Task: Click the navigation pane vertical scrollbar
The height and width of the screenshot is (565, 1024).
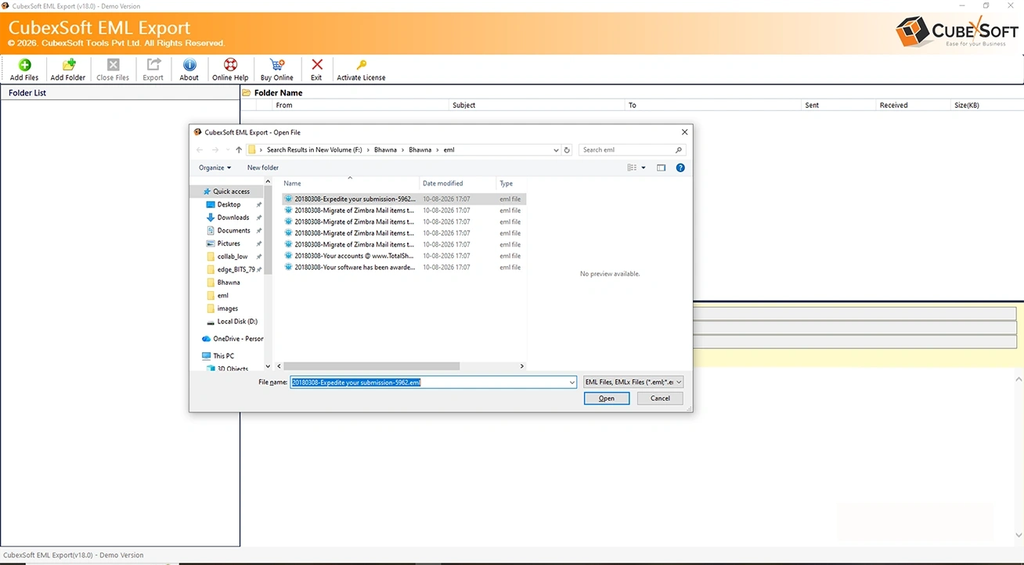Action: click(x=268, y=229)
